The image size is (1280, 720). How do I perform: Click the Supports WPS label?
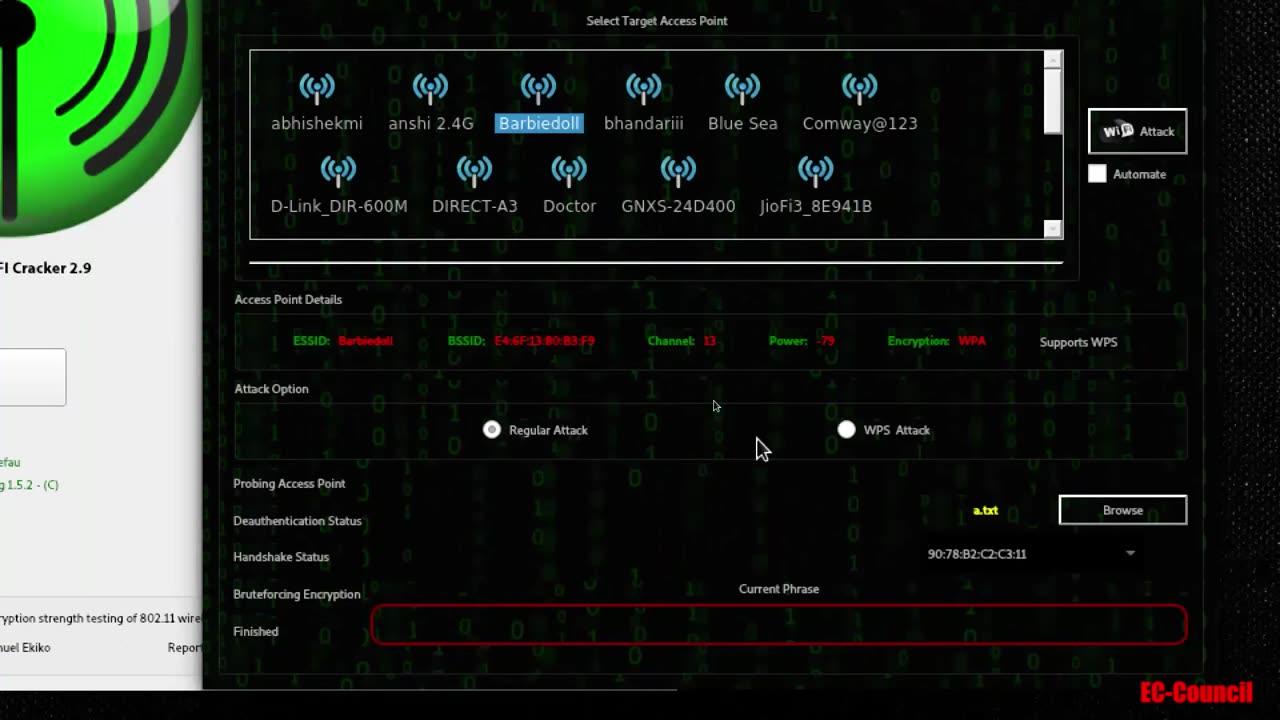pyautogui.click(x=1078, y=342)
